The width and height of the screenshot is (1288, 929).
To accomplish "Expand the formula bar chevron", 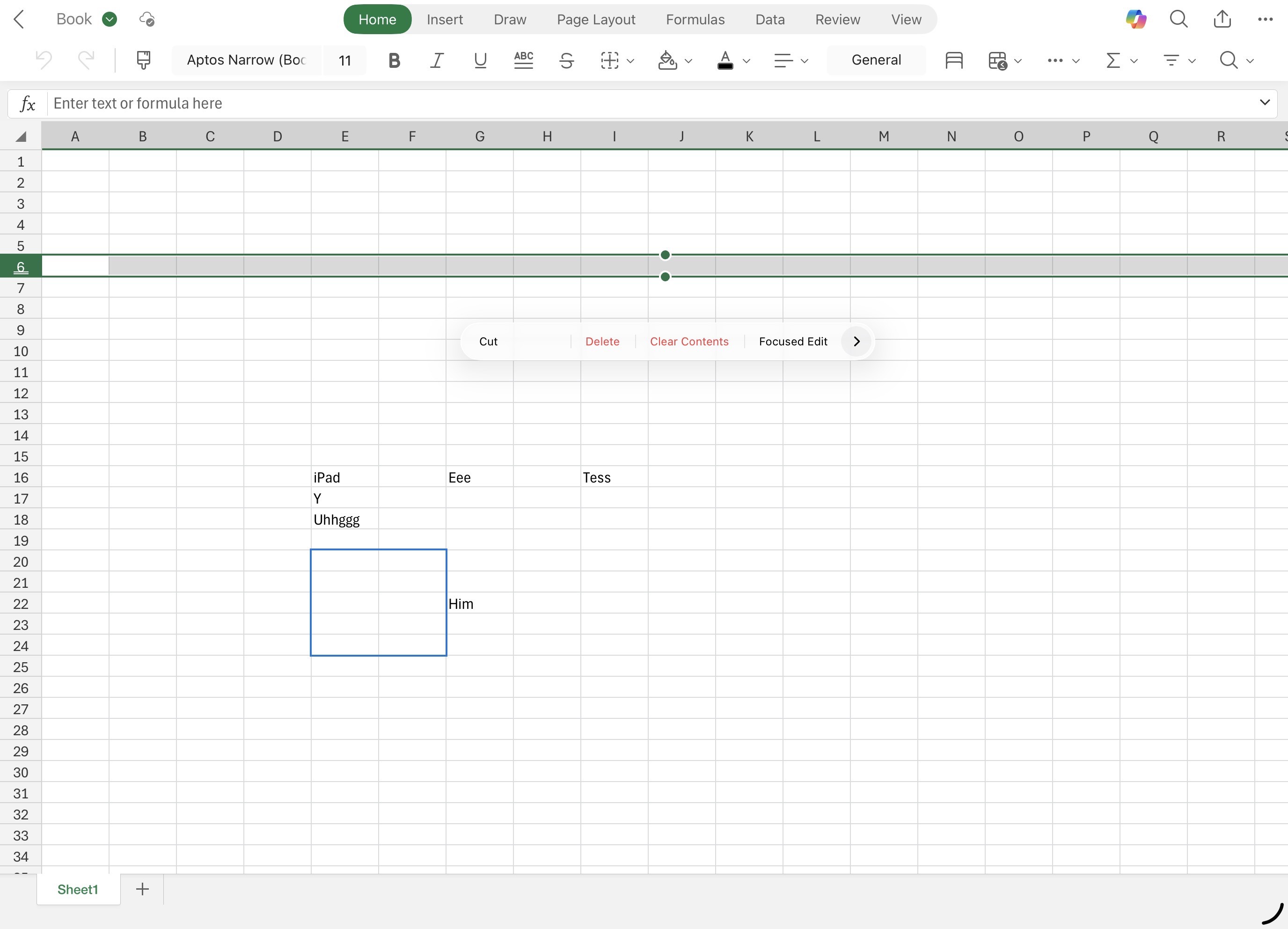I will point(1264,102).
